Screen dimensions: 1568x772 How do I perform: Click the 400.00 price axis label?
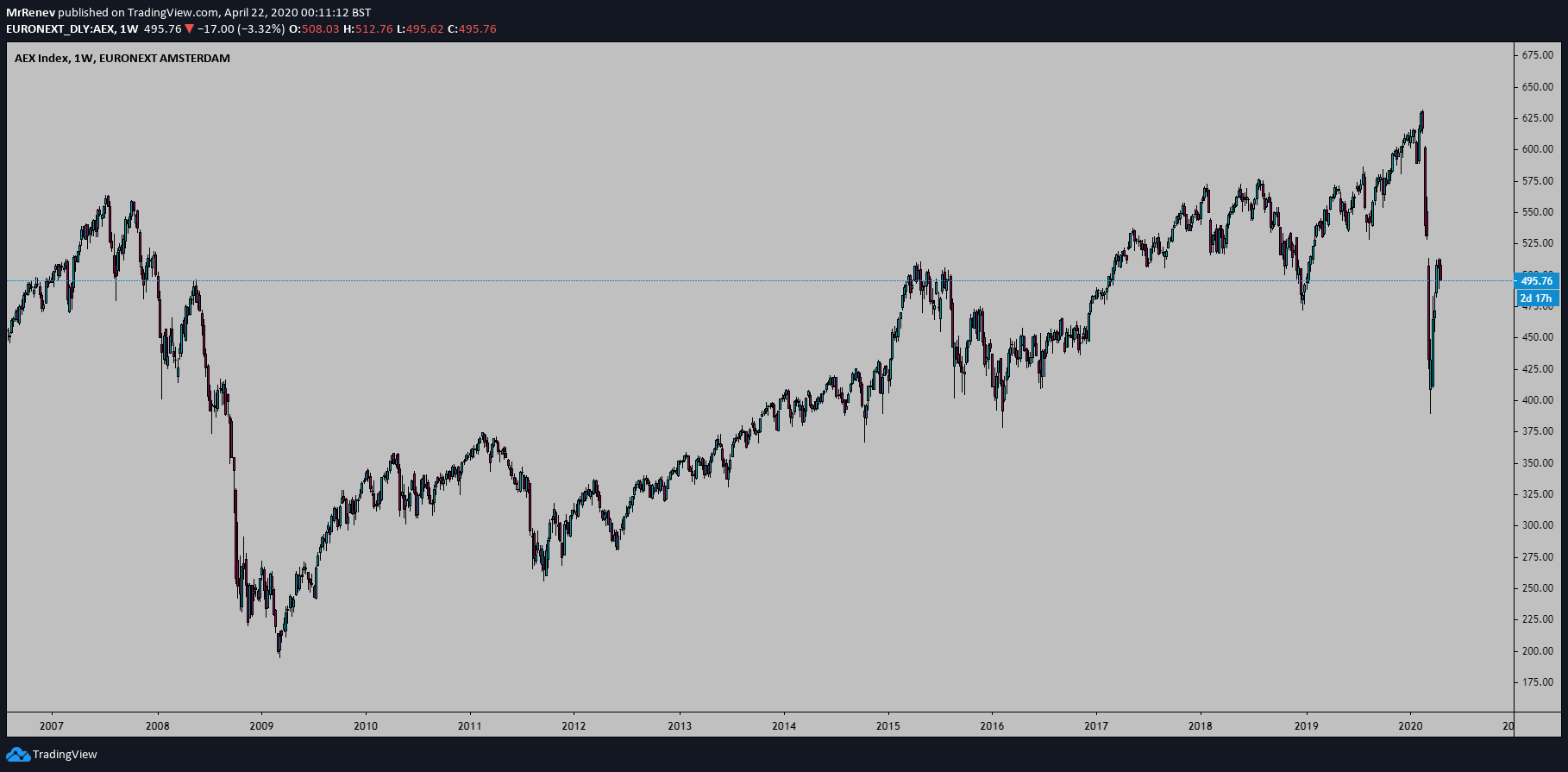(x=1538, y=400)
